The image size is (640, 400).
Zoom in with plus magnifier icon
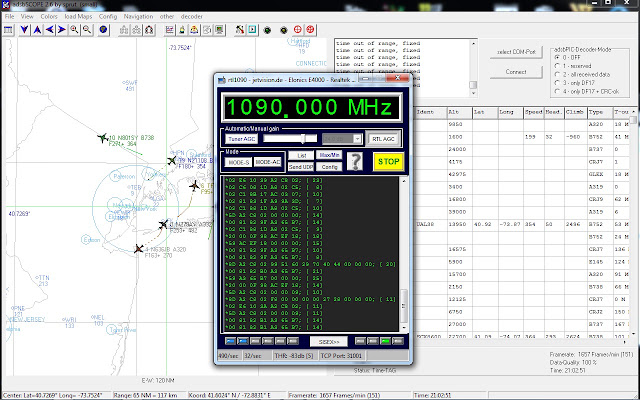pos(74,30)
